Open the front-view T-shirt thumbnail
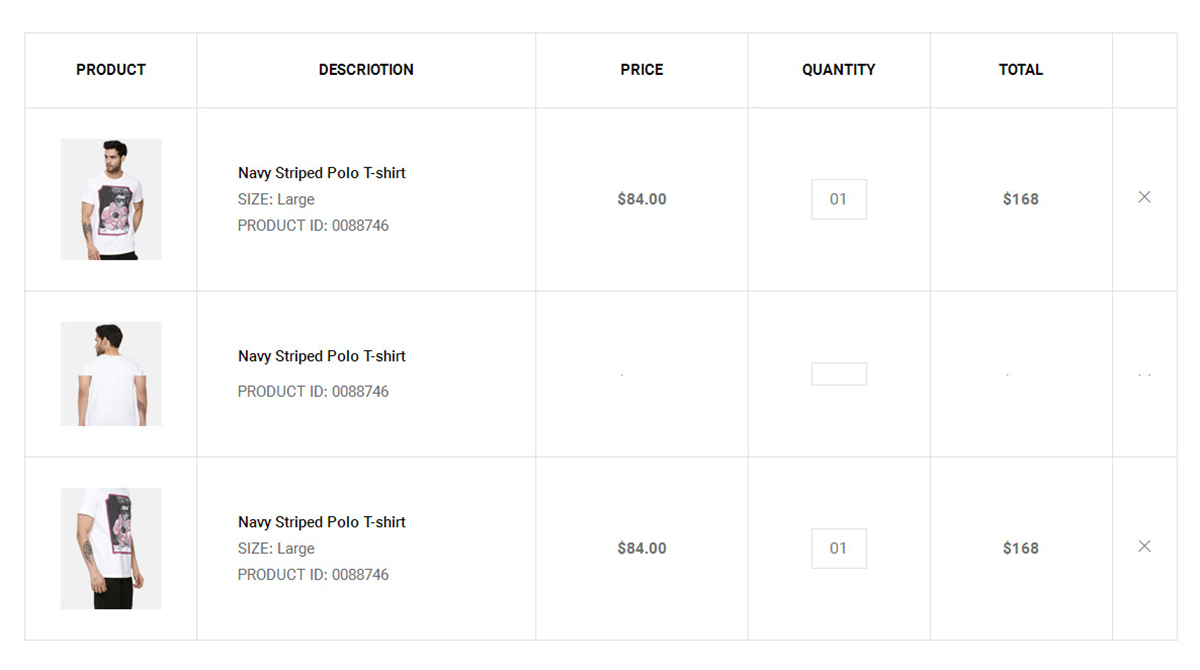Image resolution: width=1200 pixels, height=670 pixels. pos(111,199)
